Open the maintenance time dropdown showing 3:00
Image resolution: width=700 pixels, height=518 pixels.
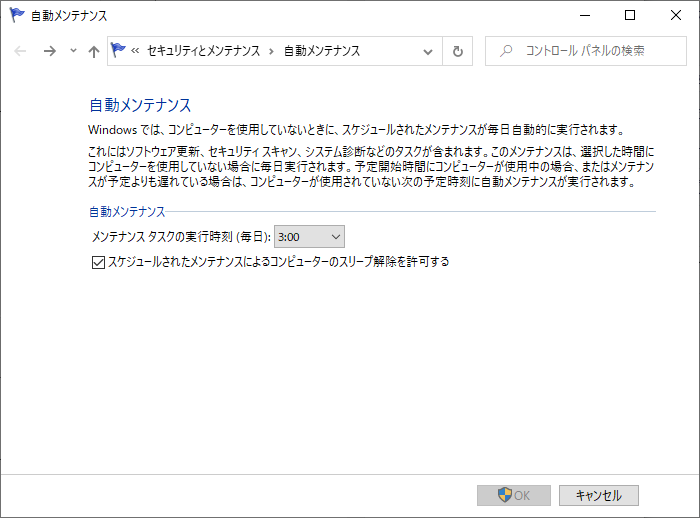309,237
